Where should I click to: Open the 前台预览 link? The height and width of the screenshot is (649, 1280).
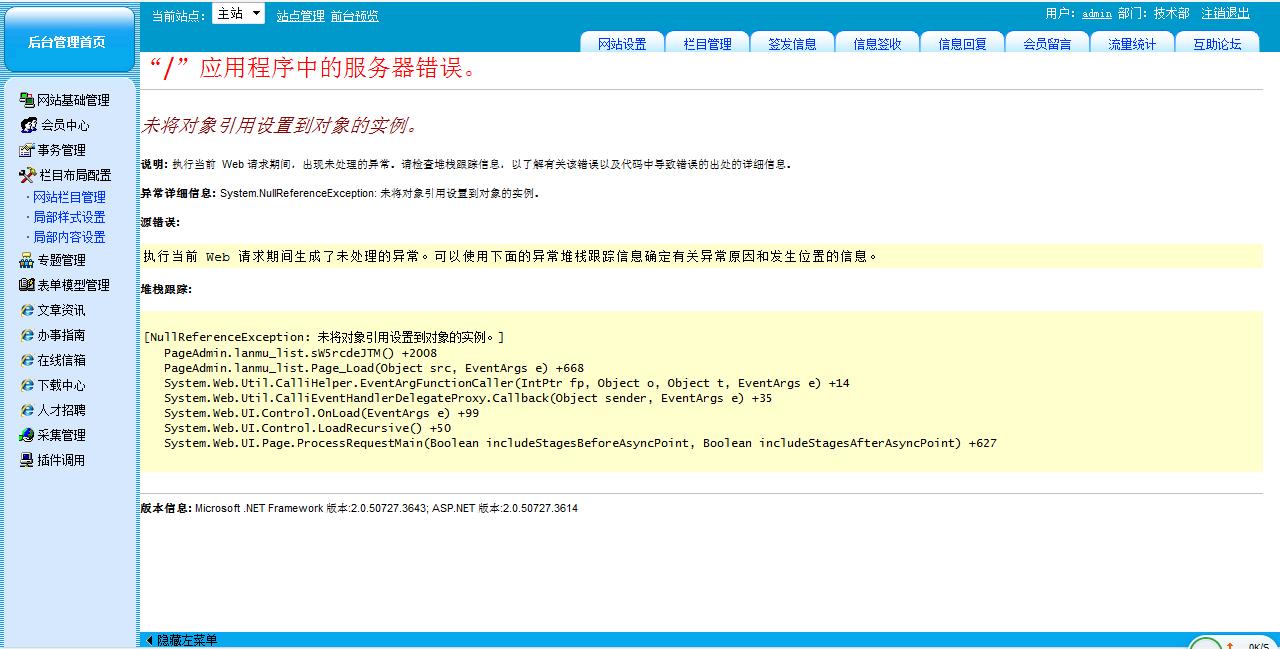click(354, 16)
